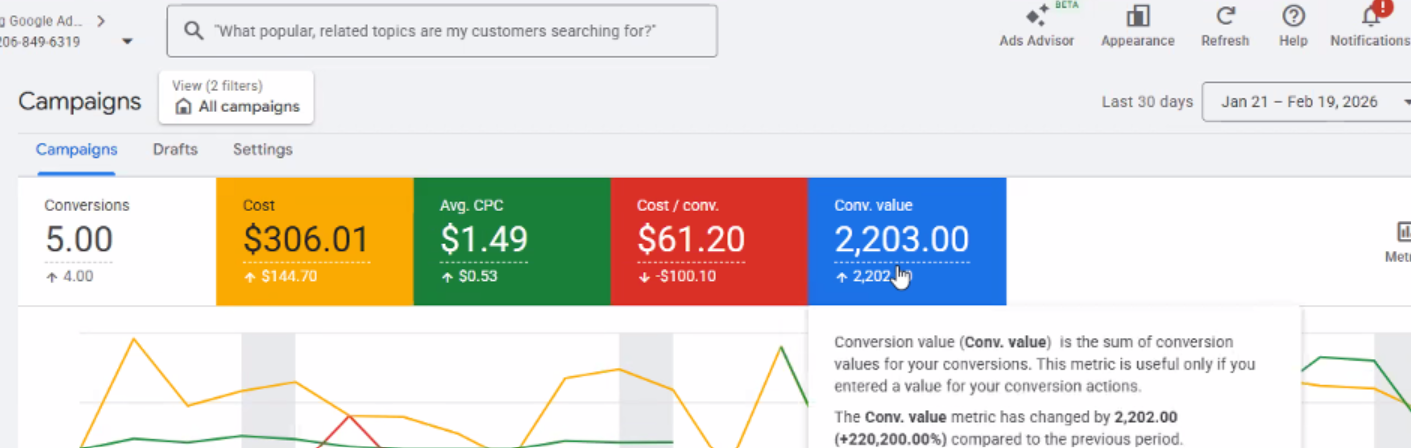
Task: Switch to the Drafts tab
Action: 175,150
